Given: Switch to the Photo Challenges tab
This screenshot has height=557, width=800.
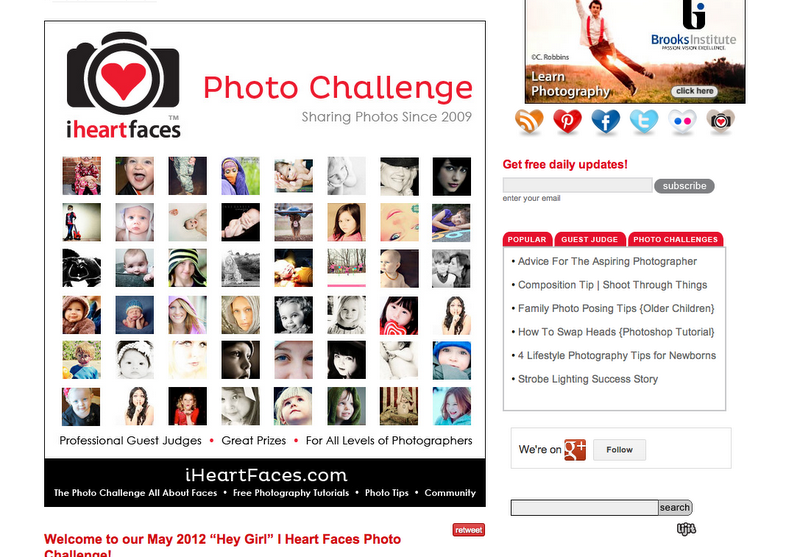Looking at the screenshot, I should (676, 239).
